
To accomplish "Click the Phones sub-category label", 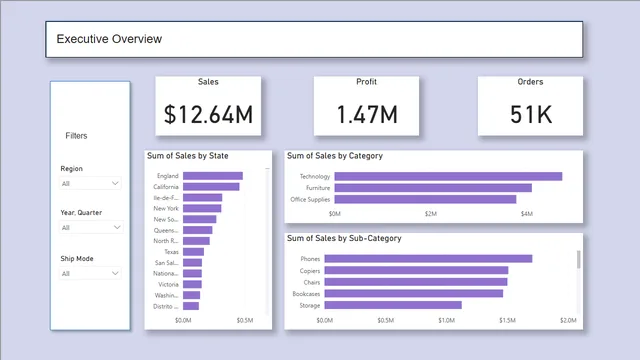I will (x=310, y=259).
